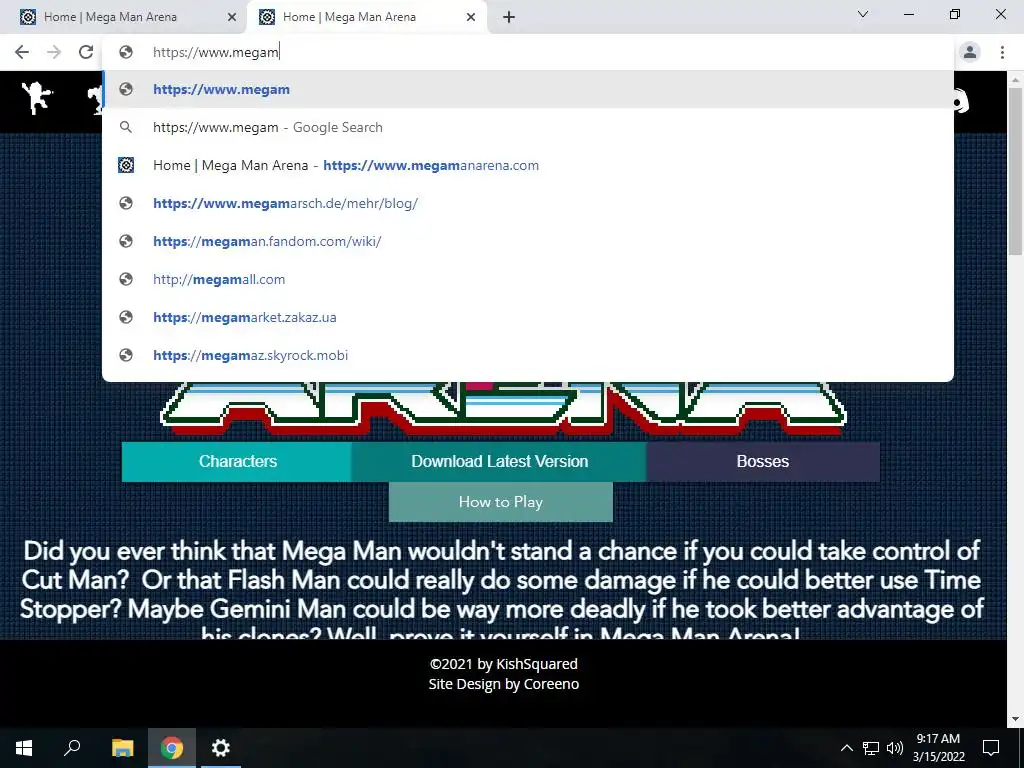This screenshot has width=1024, height=768.
Task: Click the Site Design by Coreeno text
Action: point(504,684)
